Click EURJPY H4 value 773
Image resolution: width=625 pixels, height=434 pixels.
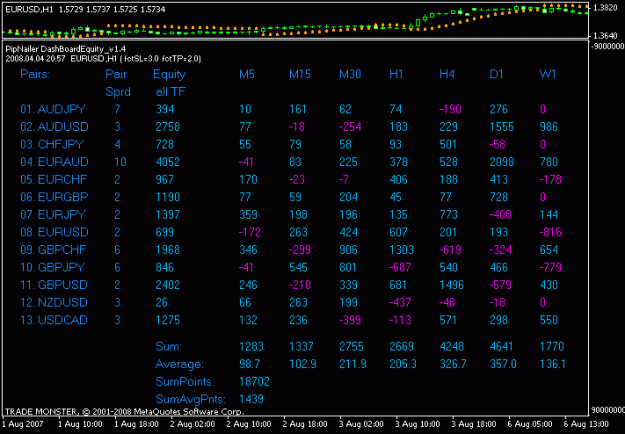pos(448,214)
